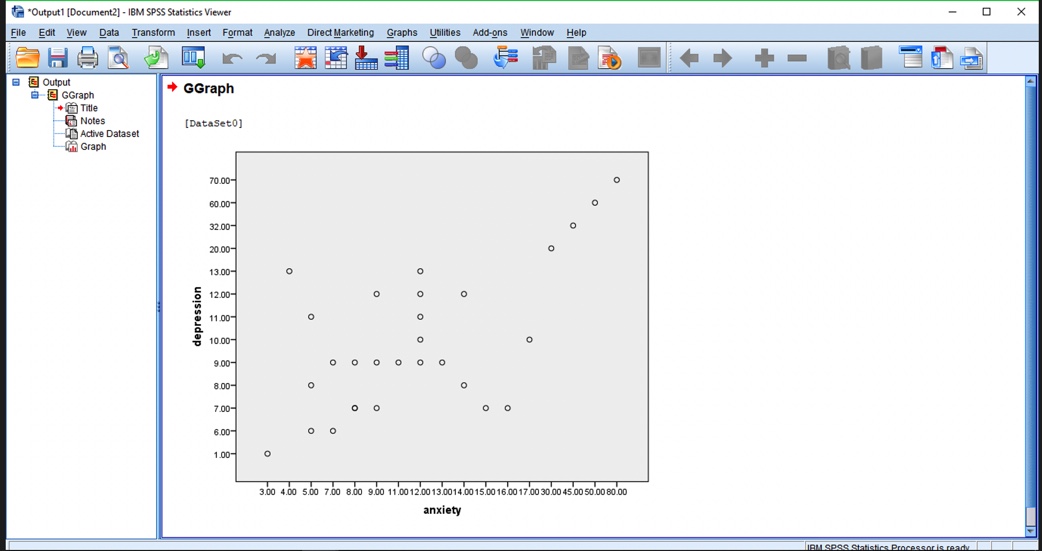Maximize the SPSS Viewer window

[986, 12]
